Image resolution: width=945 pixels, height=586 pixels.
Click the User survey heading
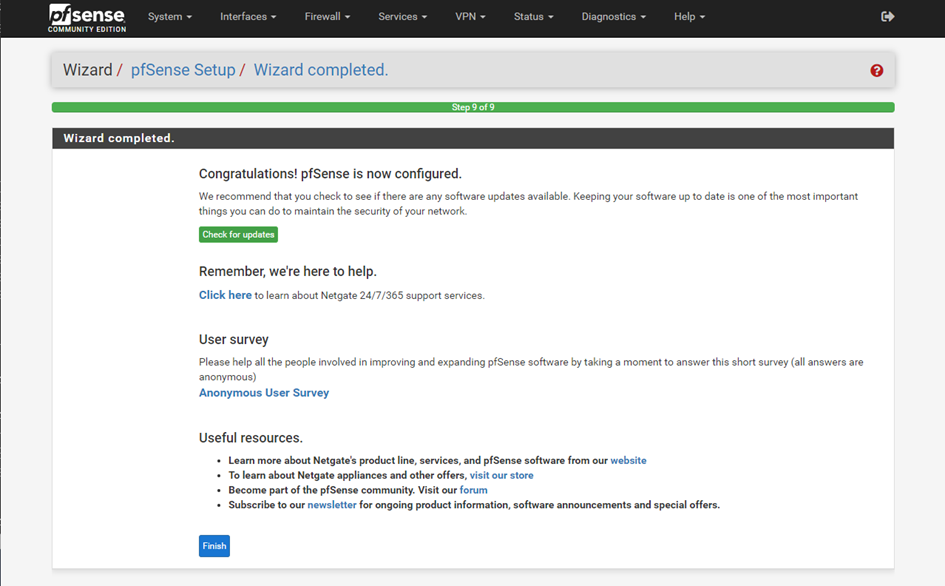(x=234, y=339)
